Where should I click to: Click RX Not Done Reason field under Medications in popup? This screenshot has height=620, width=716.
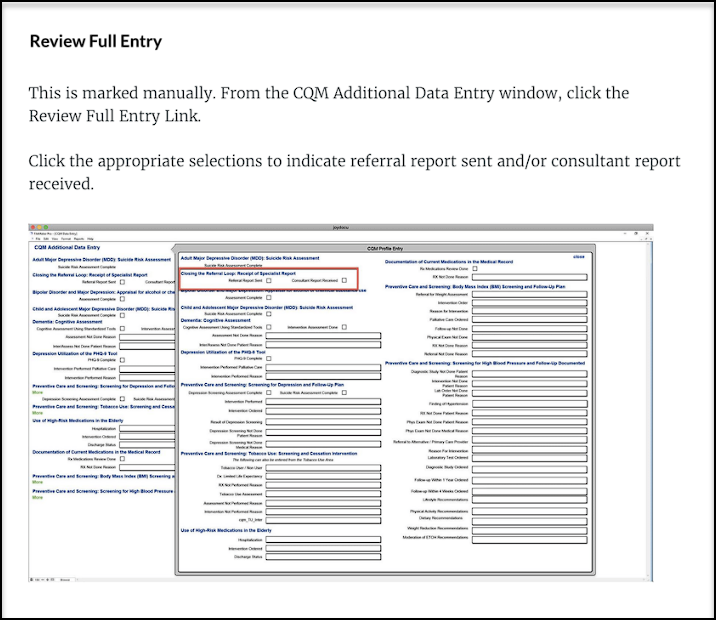530,277
